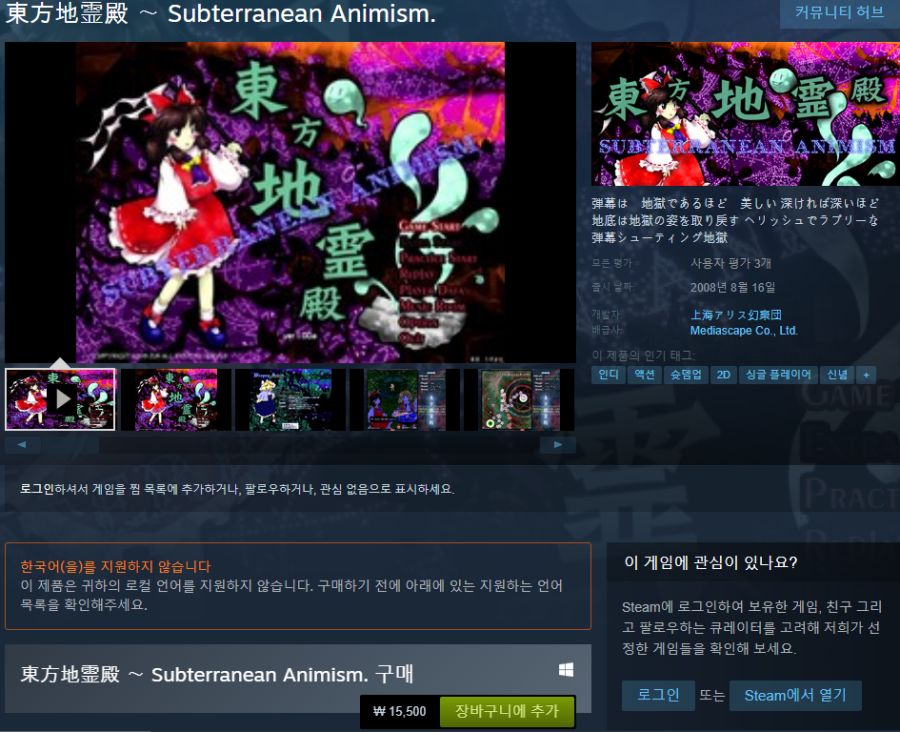Click the Windows platform icon

(x=566, y=670)
